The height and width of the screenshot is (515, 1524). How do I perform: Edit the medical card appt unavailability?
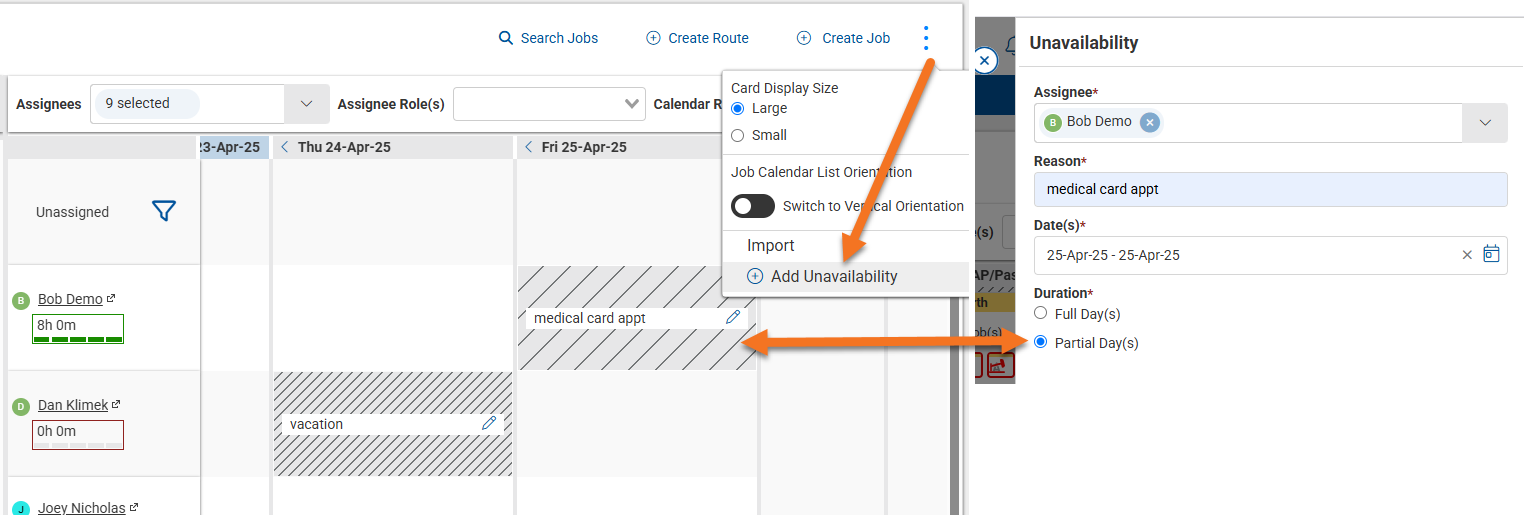[x=733, y=317]
